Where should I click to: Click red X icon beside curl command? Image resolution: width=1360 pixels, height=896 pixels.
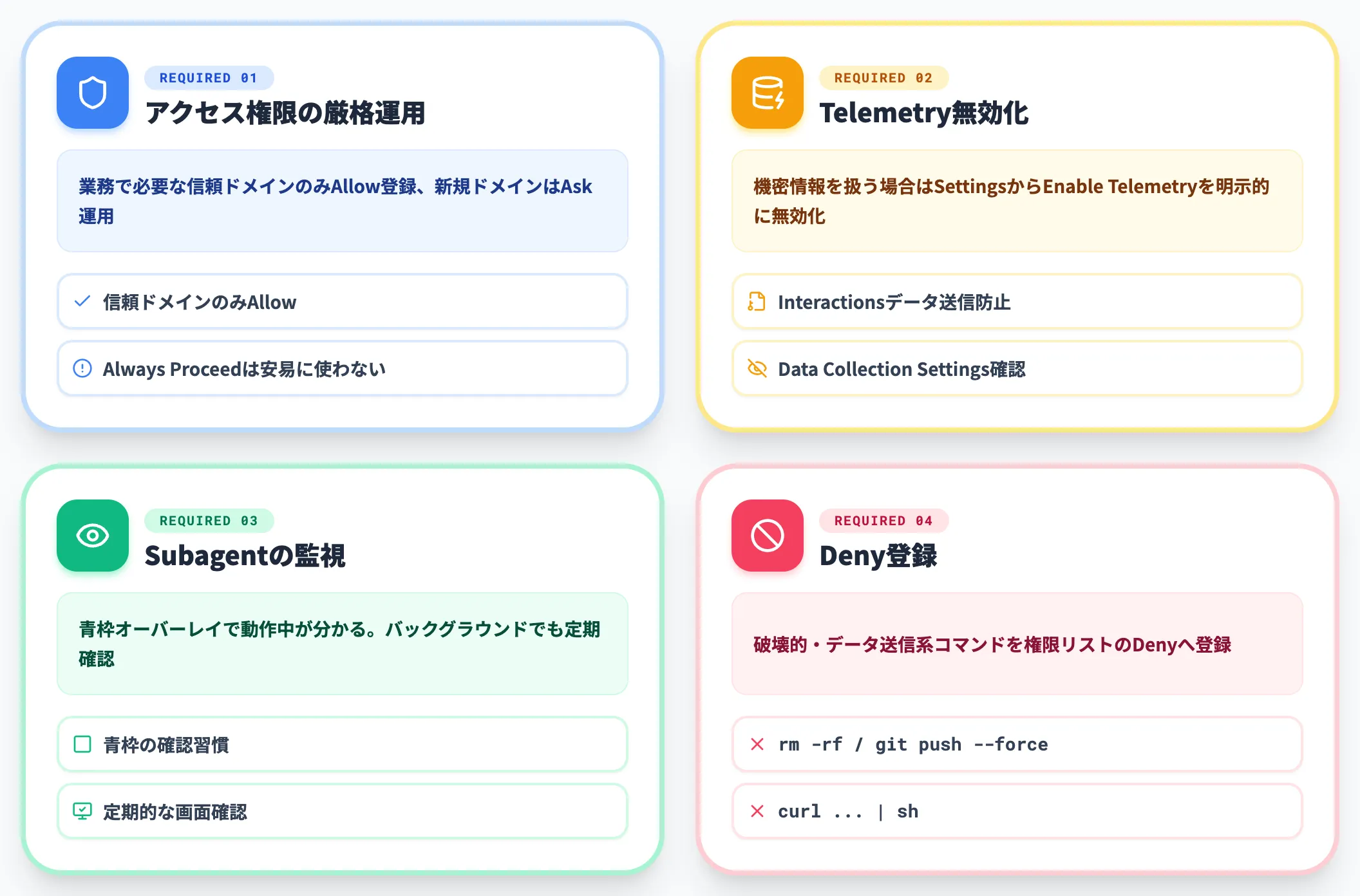click(757, 811)
